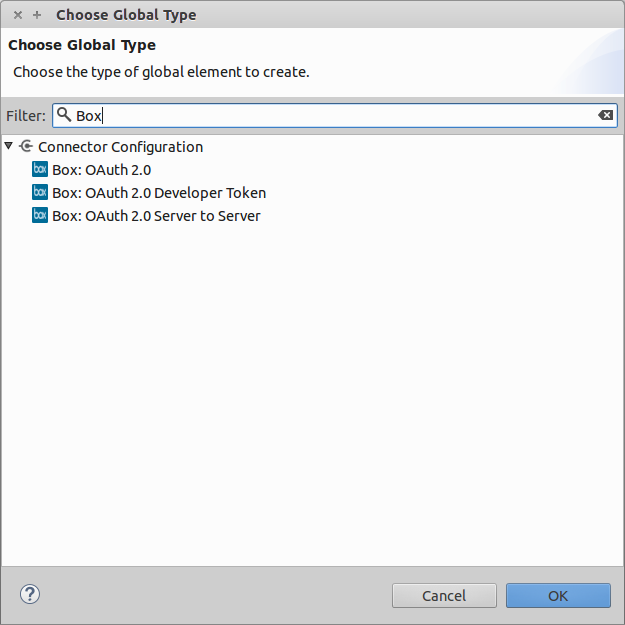Open help with the question mark icon
The height and width of the screenshot is (625, 625).
[x=30, y=595]
